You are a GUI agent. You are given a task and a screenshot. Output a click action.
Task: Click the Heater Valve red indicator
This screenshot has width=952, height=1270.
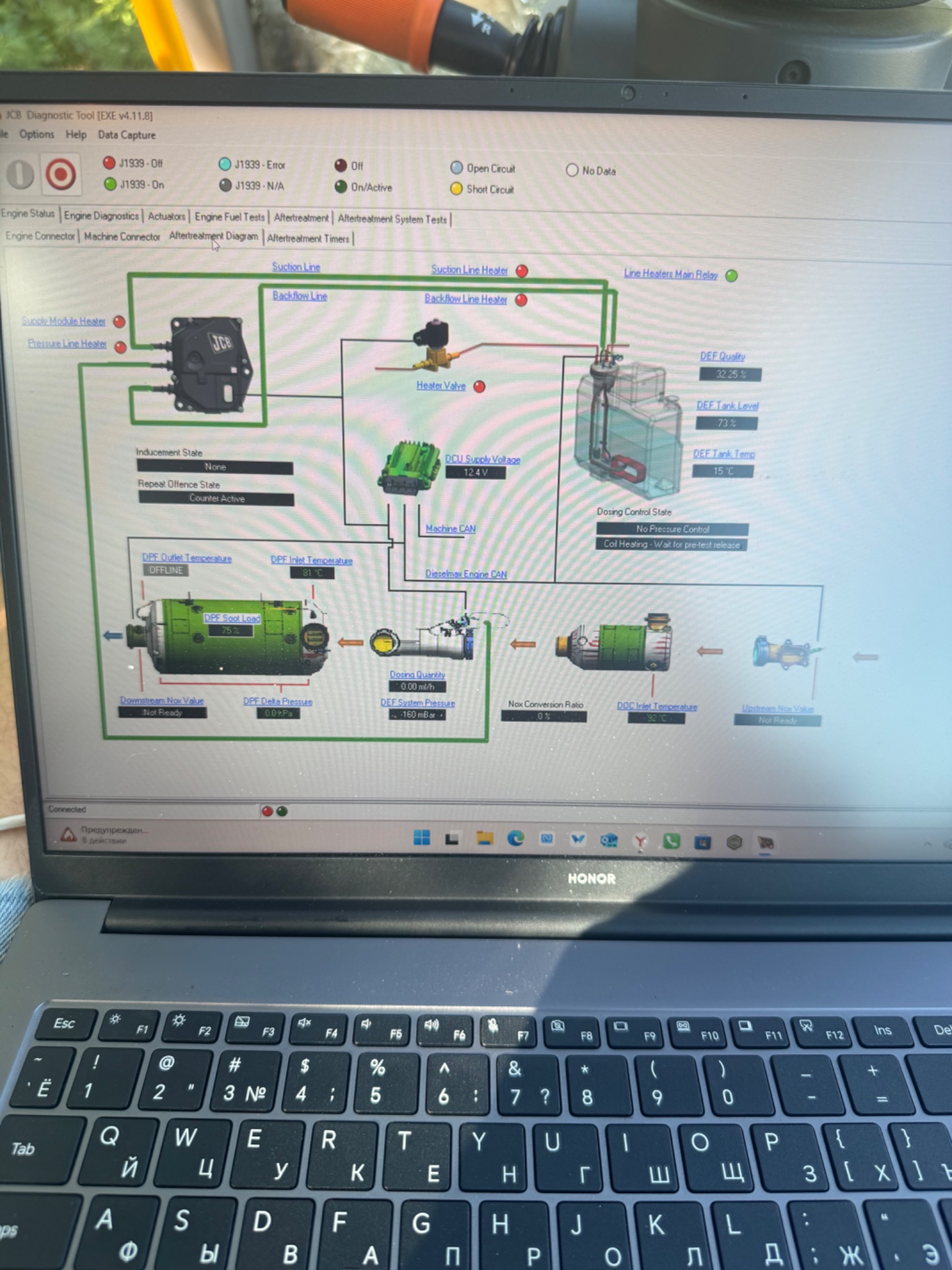[479, 387]
